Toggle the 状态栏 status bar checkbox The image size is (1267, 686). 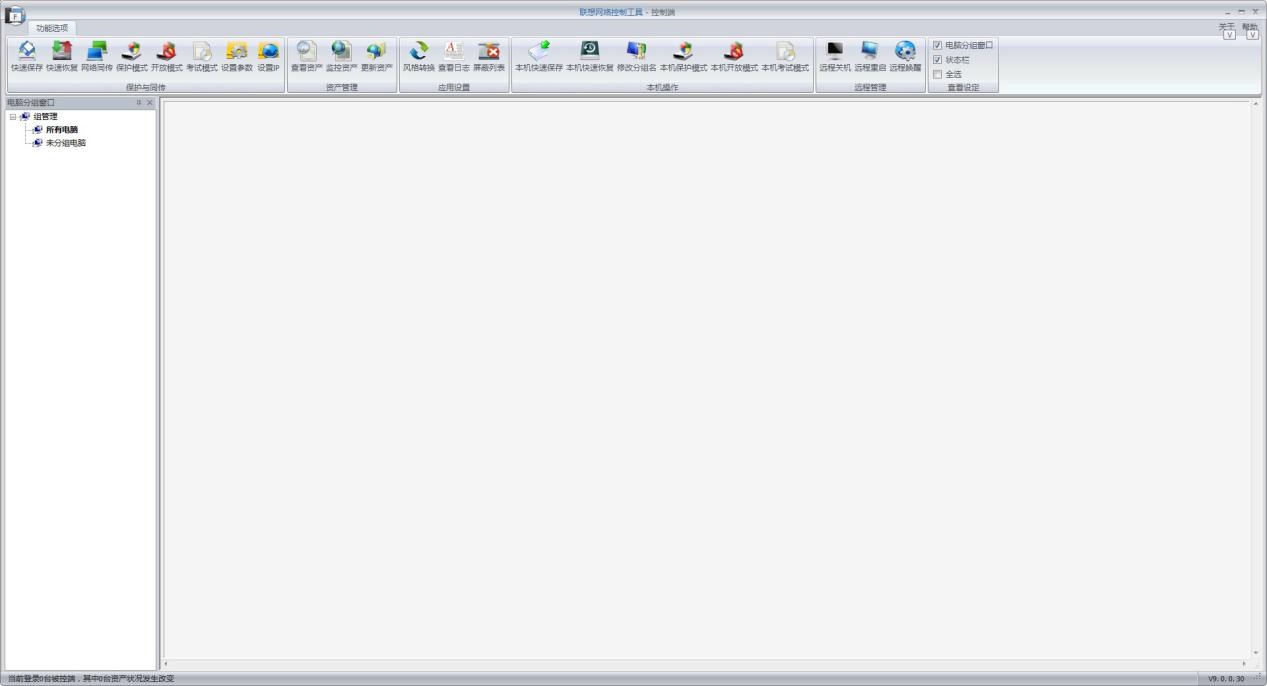[937, 59]
